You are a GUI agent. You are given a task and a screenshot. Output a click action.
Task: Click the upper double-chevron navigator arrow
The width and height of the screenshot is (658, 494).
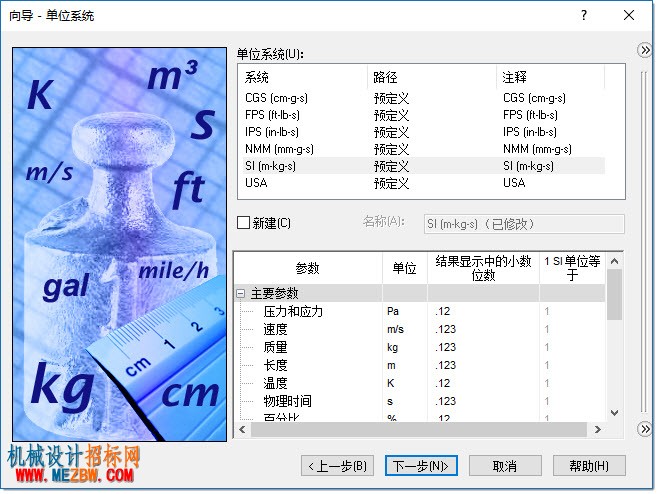coord(644,50)
